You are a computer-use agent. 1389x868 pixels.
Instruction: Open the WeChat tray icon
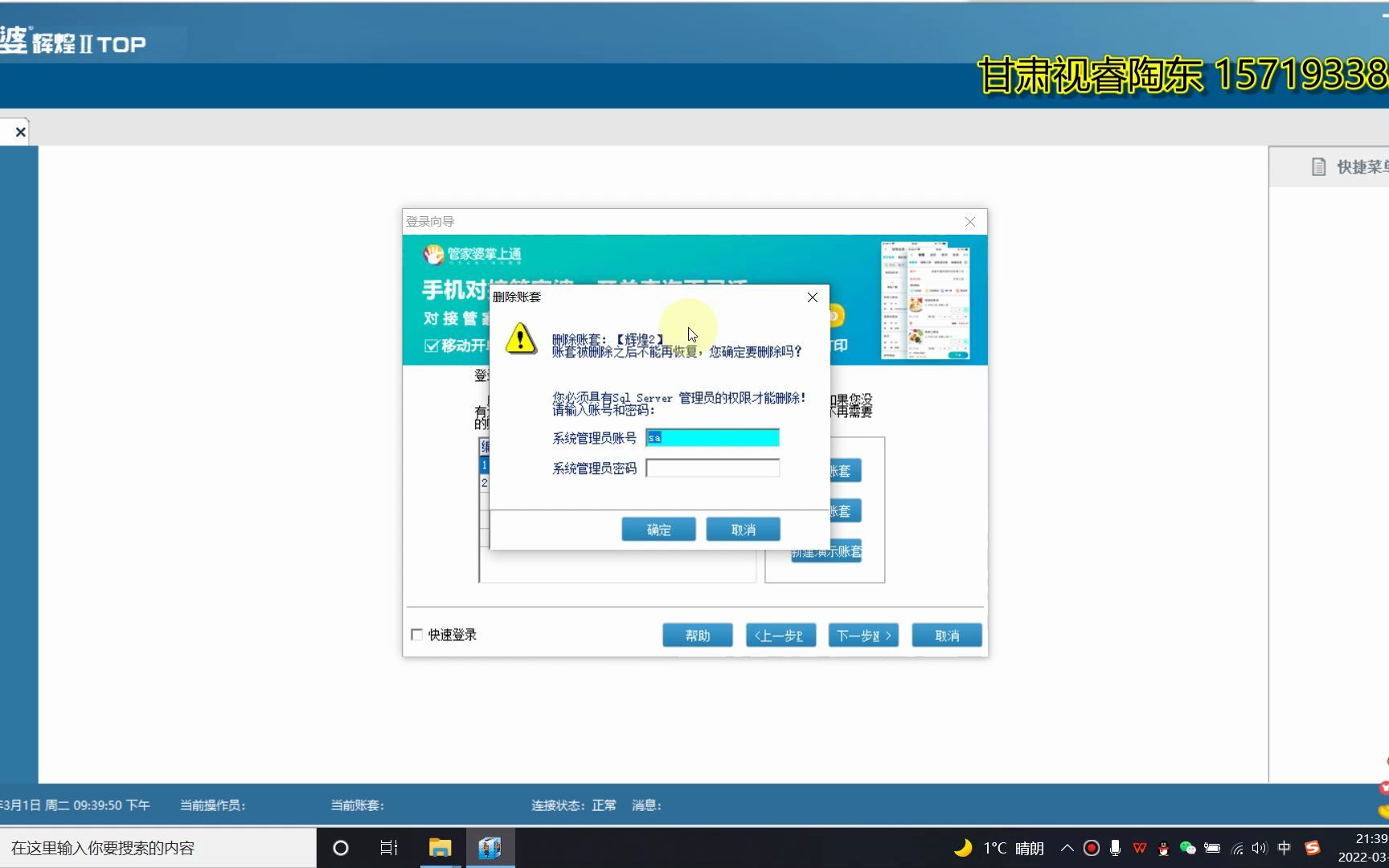click(x=1187, y=848)
